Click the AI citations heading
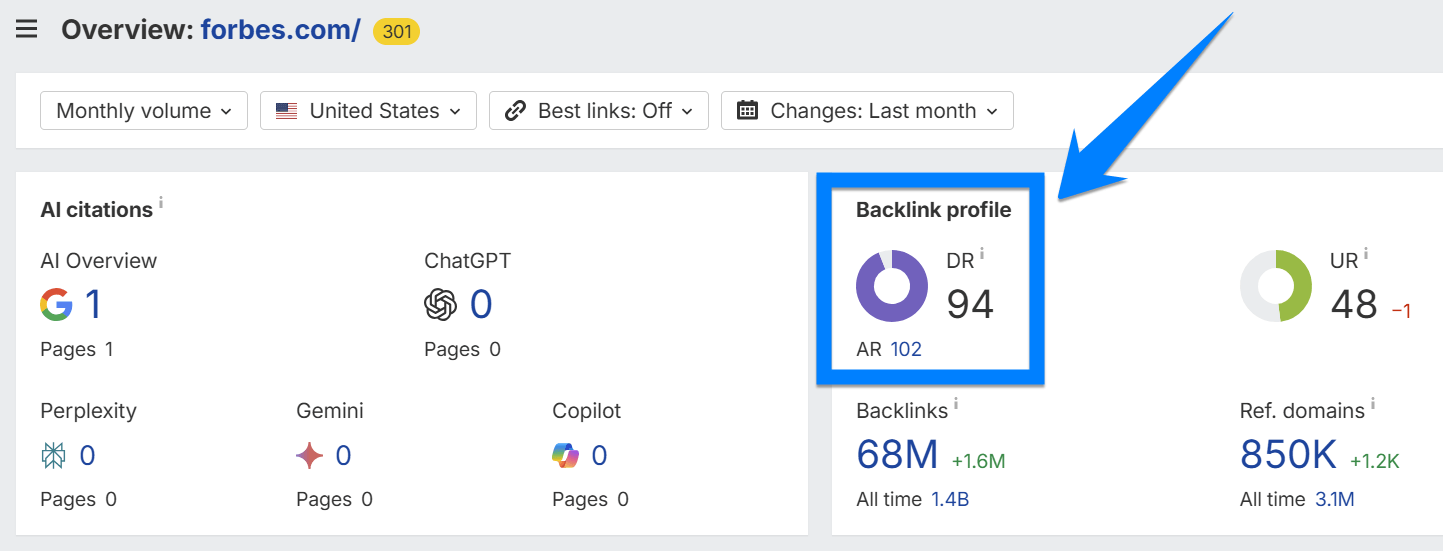This screenshot has height=551, width=1443. [x=96, y=210]
